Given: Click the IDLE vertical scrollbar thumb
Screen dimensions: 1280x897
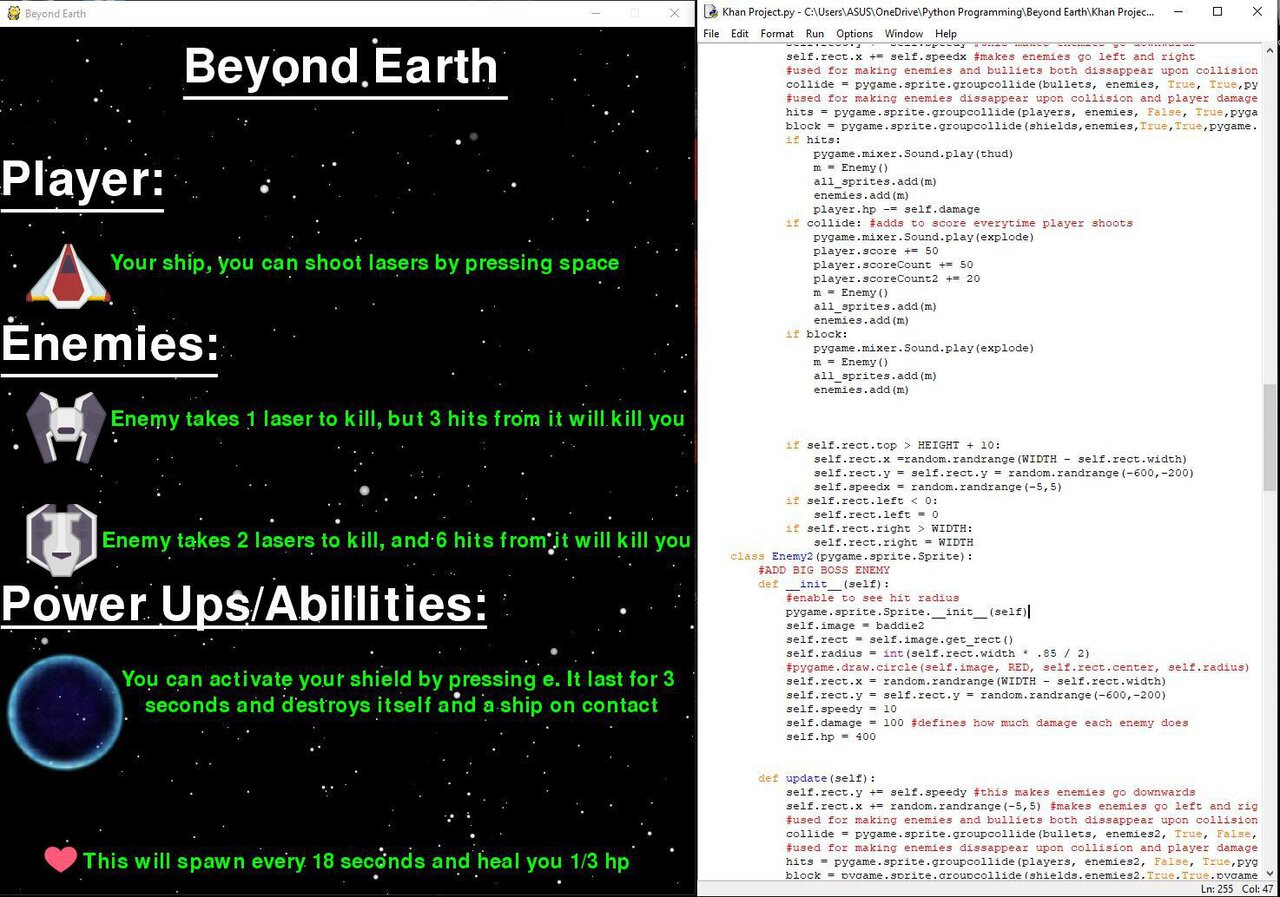Looking at the screenshot, I should 1271,435.
